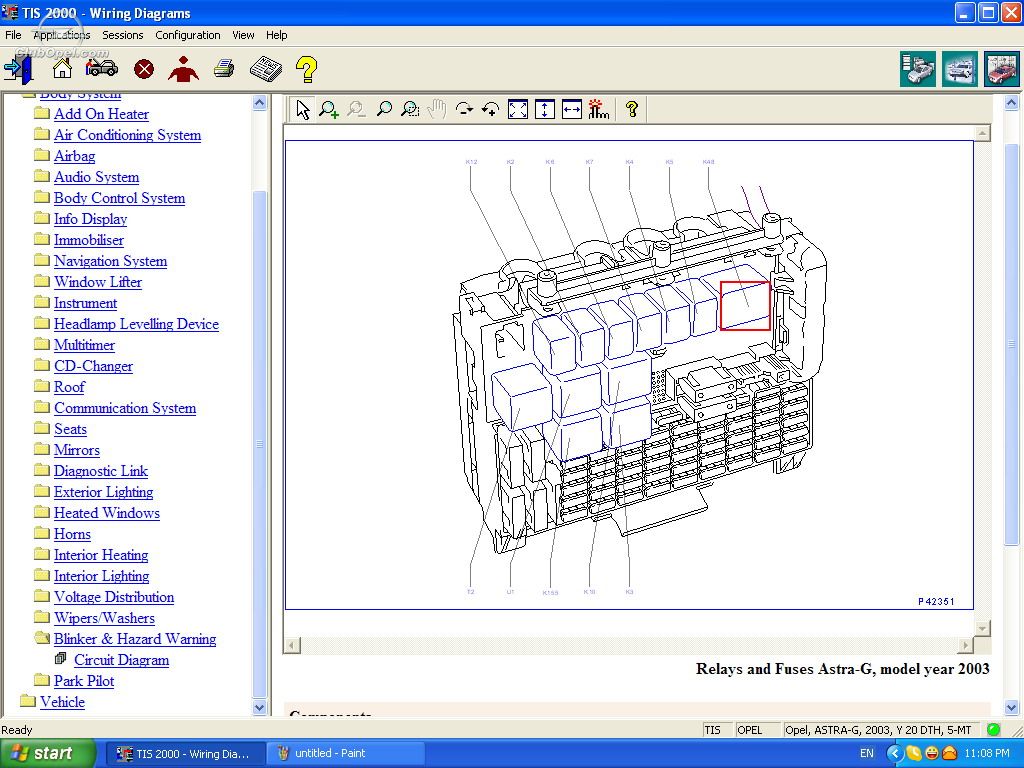Open the newspaper bulletin icon

(x=266, y=69)
